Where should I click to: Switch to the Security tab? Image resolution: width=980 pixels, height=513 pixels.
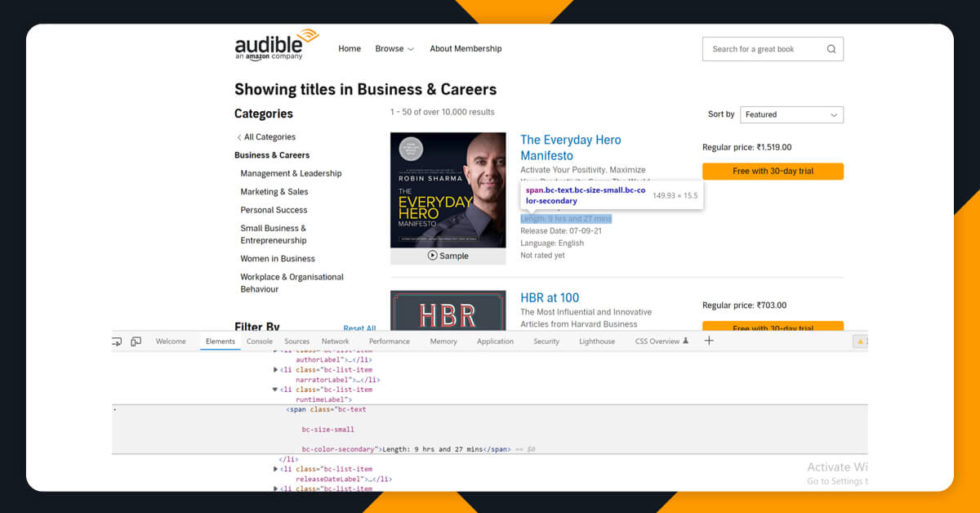[x=546, y=341]
